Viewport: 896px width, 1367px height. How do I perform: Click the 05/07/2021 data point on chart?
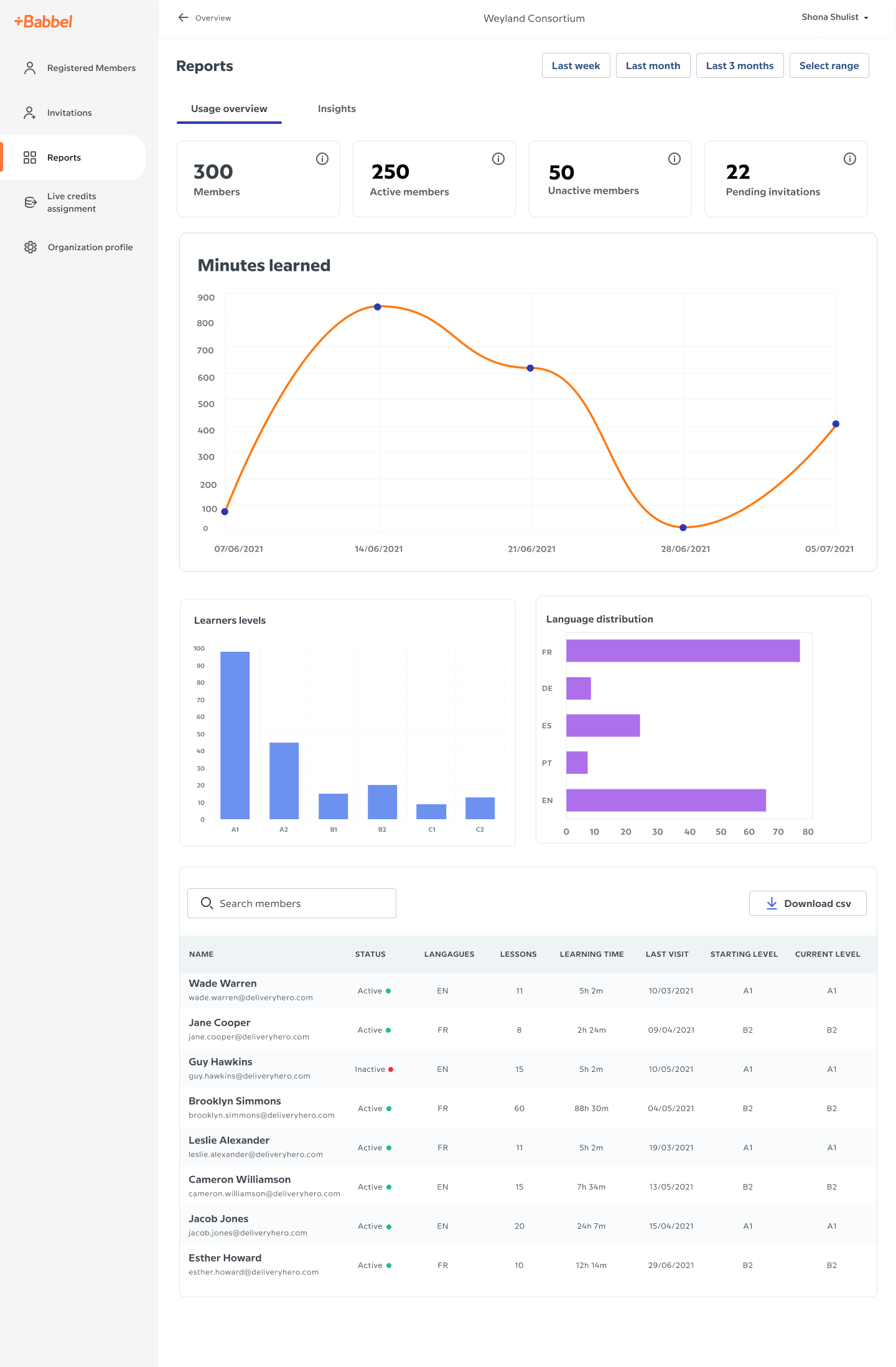[x=836, y=424]
